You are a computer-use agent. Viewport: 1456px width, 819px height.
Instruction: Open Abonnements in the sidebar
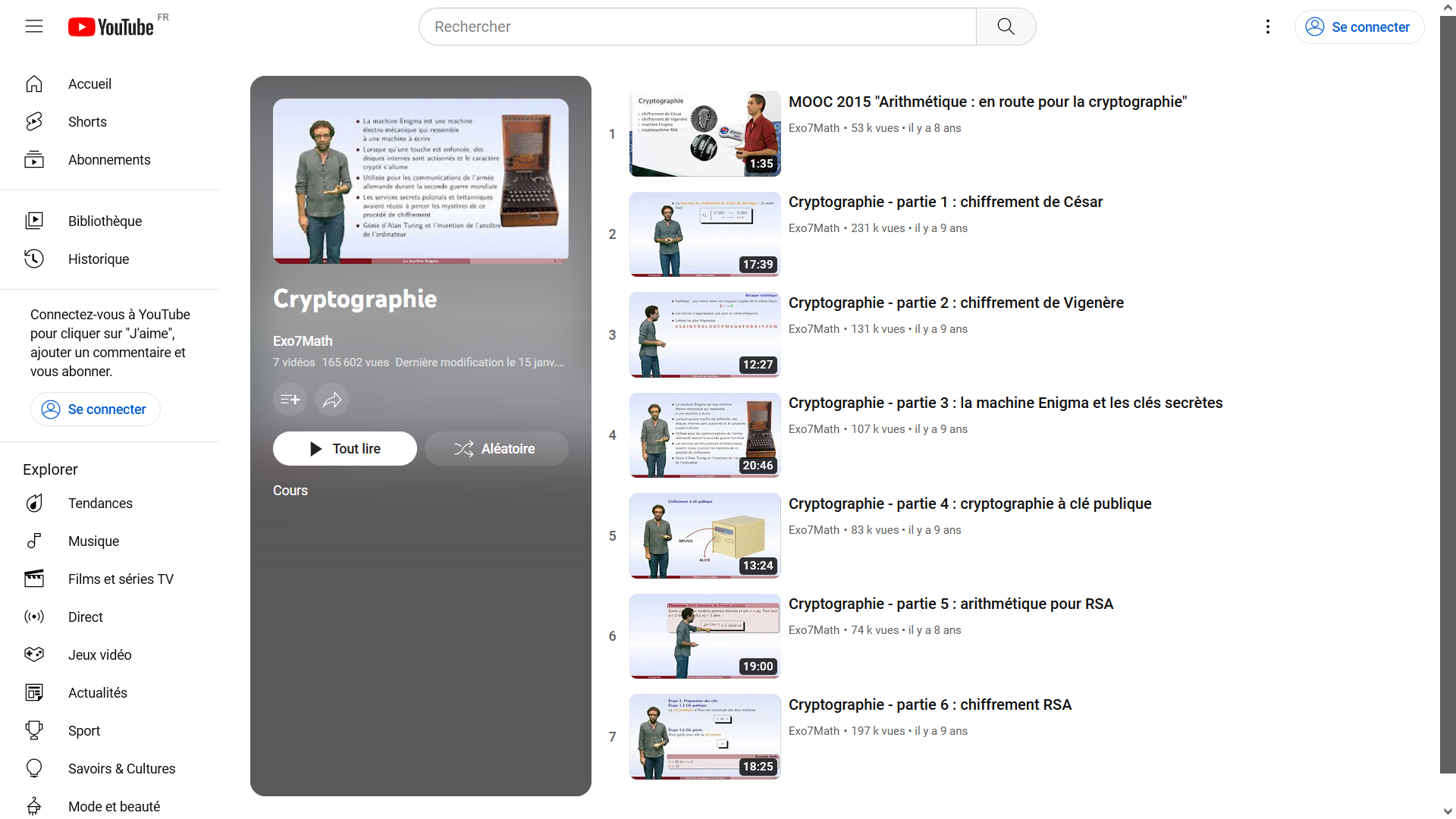(x=110, y=159)
